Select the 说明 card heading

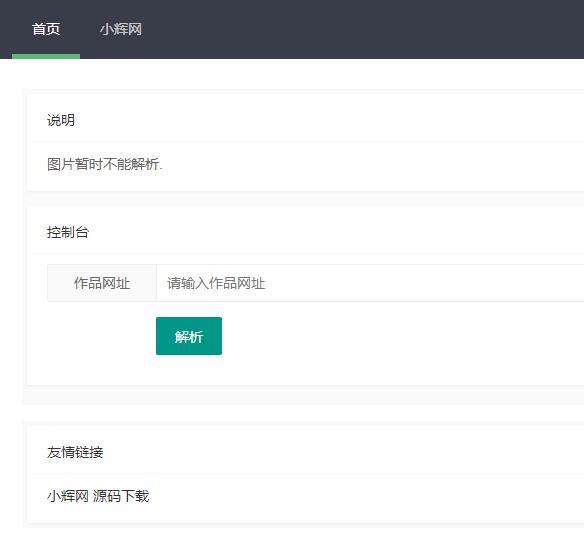point(61,120)
